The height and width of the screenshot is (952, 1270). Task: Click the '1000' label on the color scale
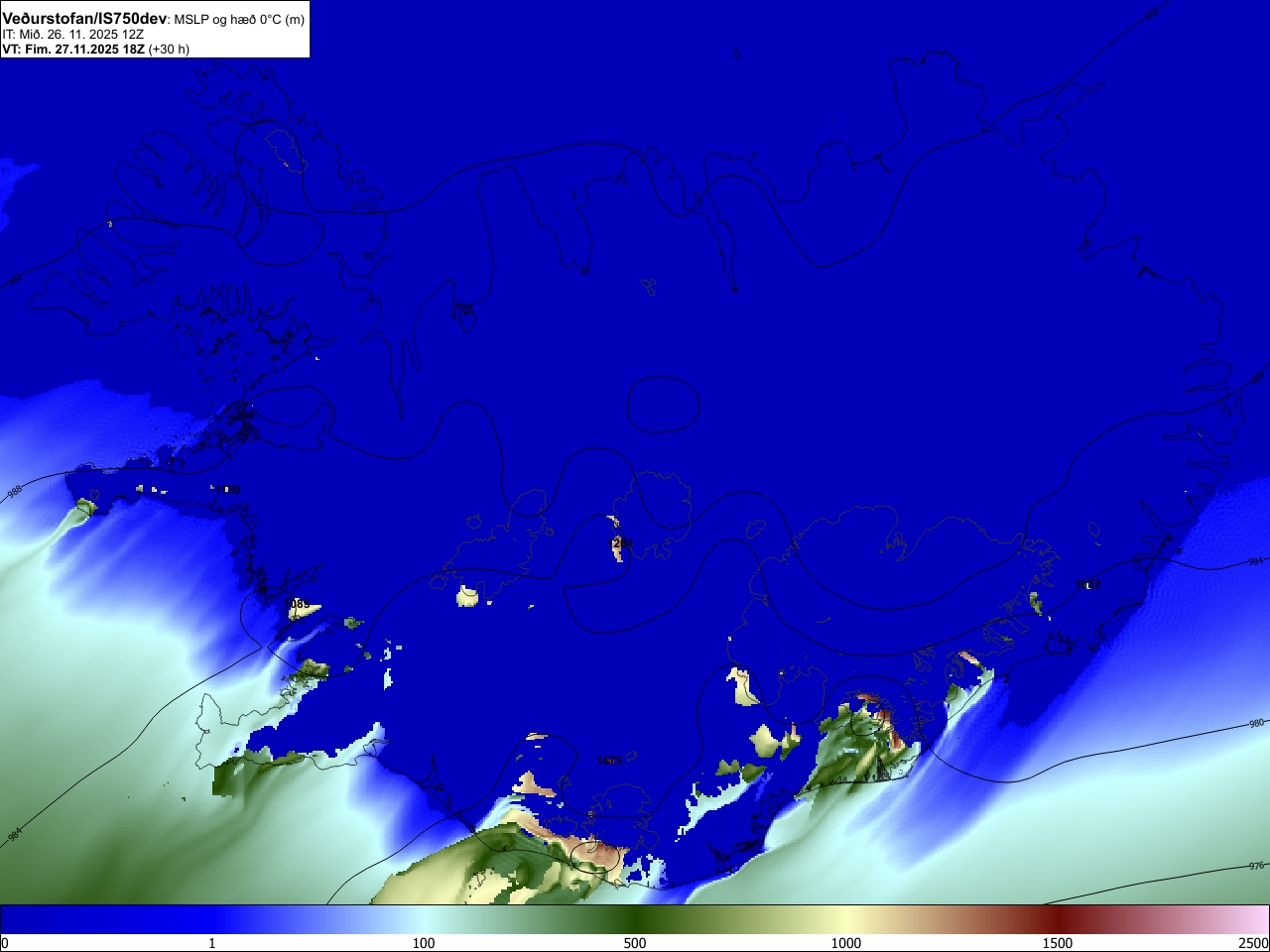846,943
